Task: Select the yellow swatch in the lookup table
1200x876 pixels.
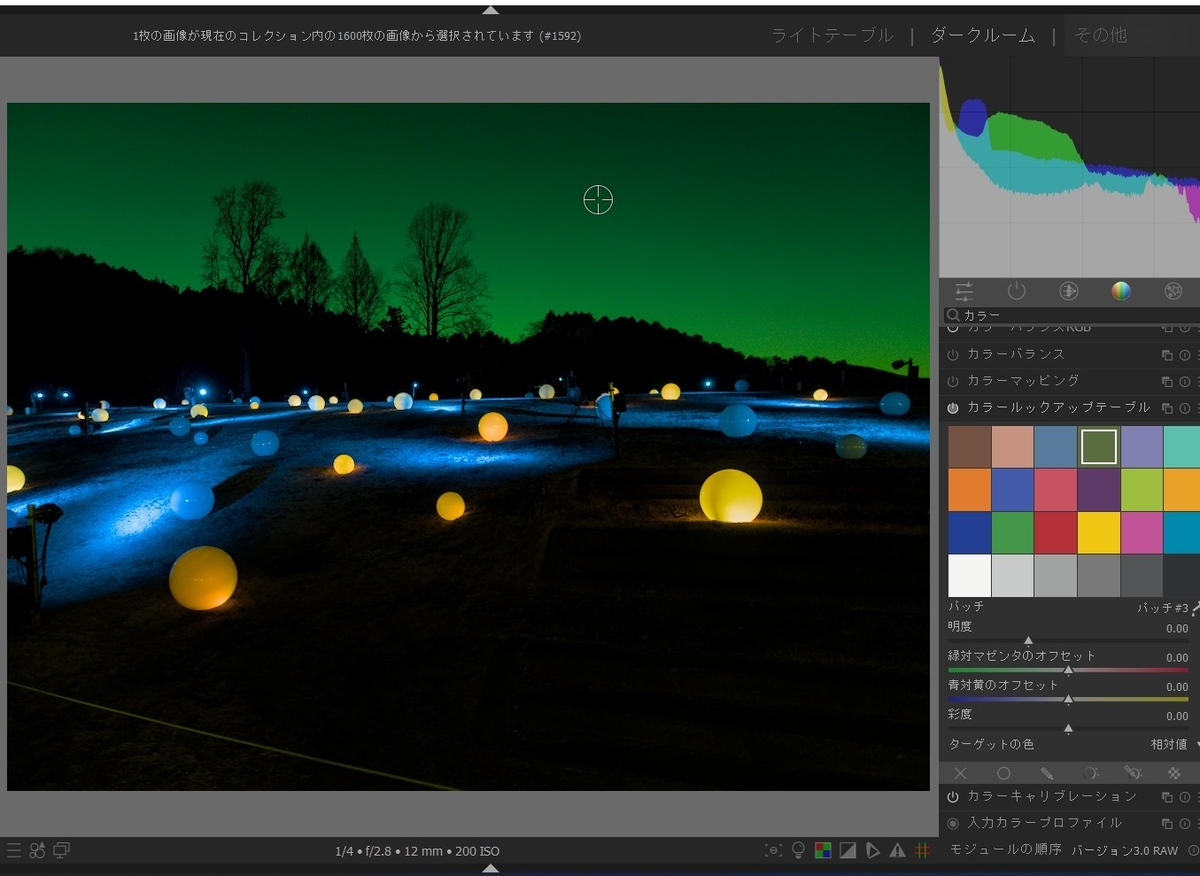Action: click(1099, 533)
